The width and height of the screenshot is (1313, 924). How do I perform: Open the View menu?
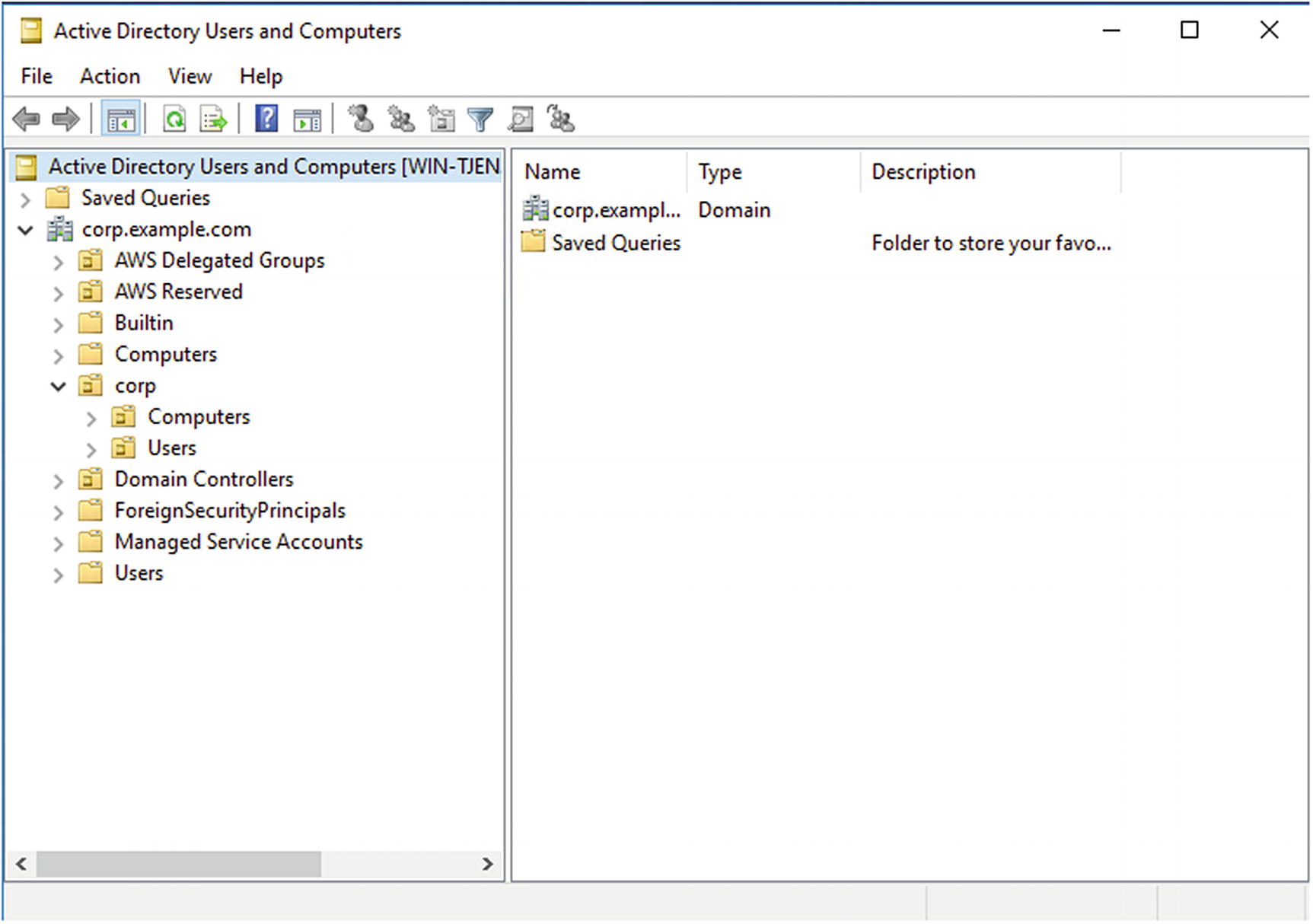tap(190, 76)
